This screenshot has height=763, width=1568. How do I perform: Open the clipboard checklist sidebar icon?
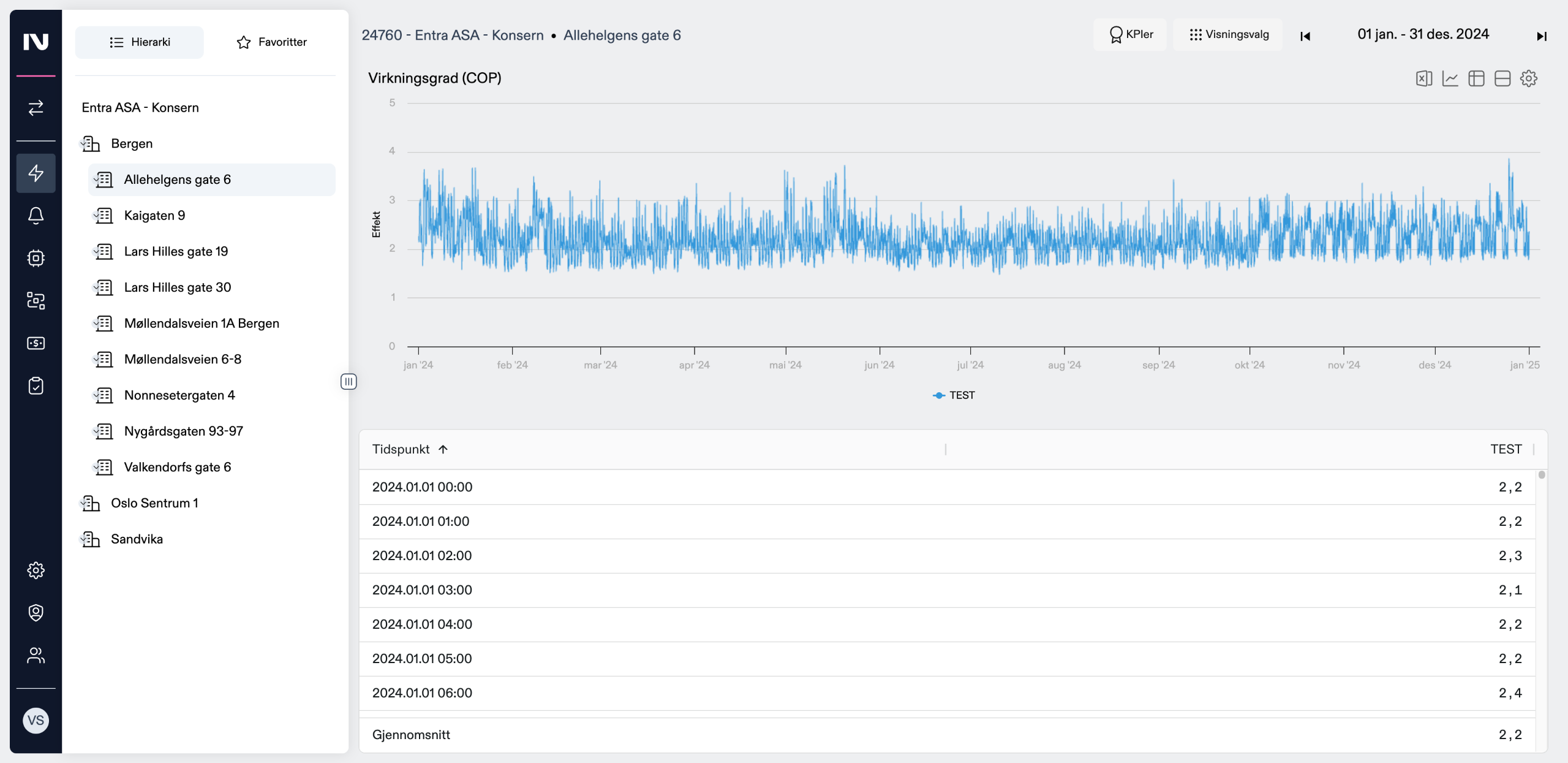[36, 386]
